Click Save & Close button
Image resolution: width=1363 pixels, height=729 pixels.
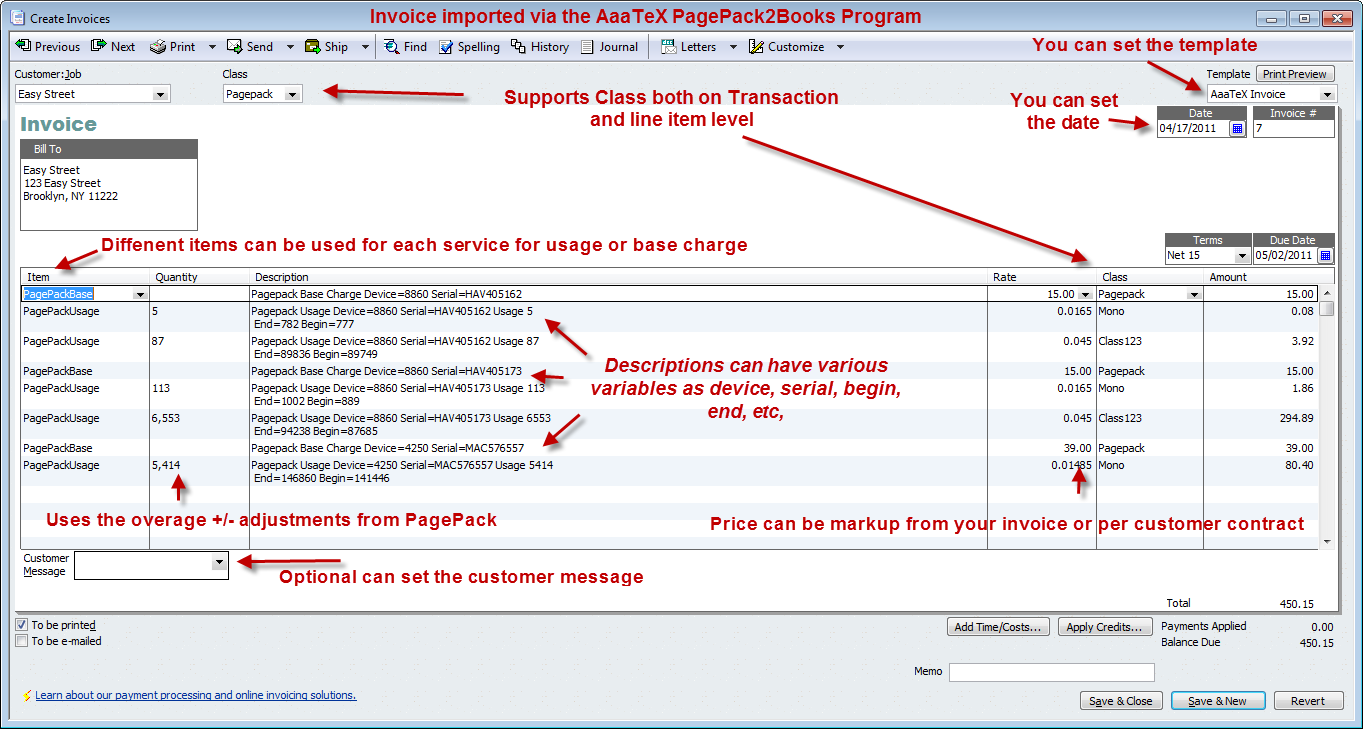point(1121,701)
